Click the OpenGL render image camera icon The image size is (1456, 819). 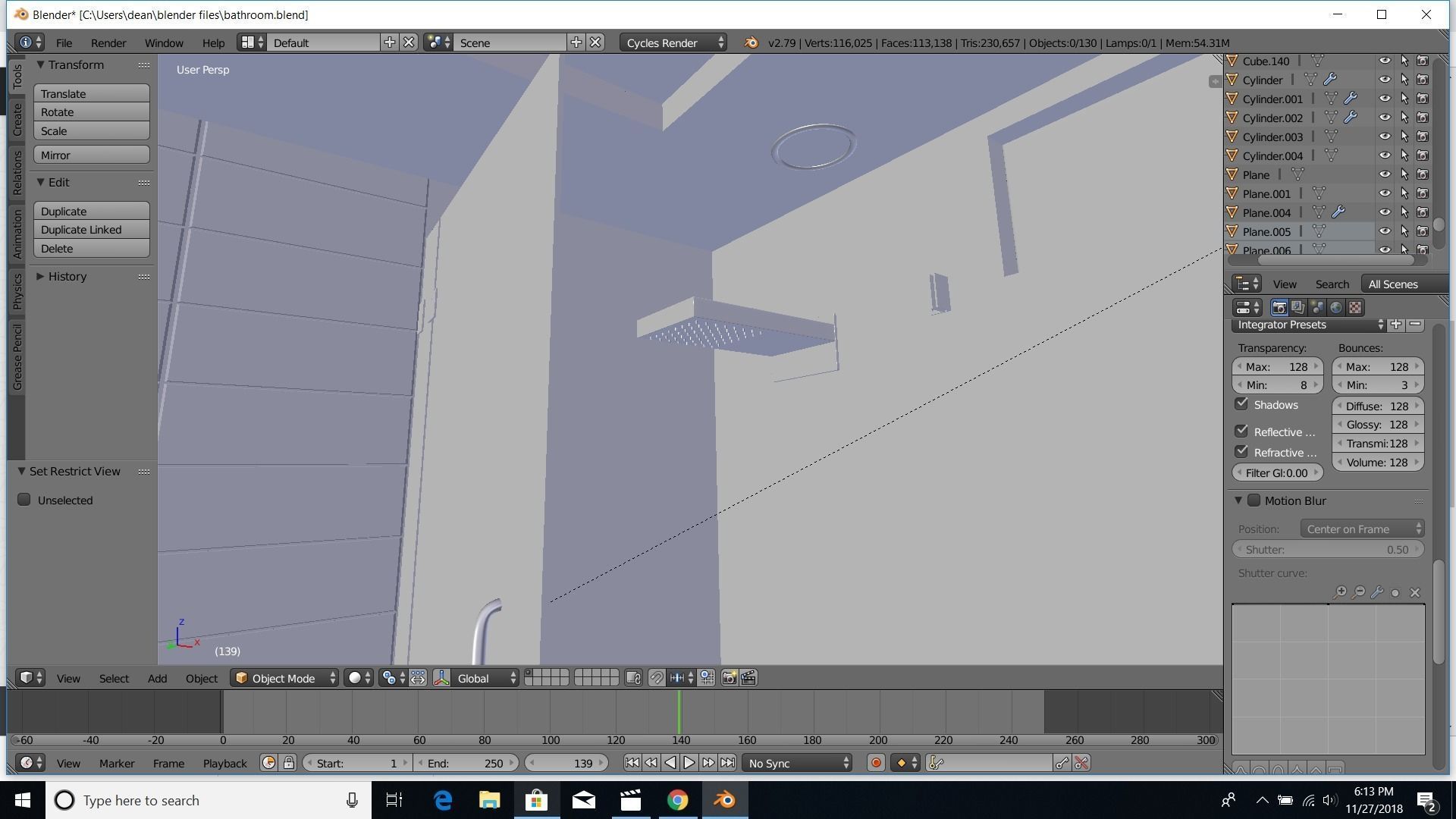coord(729,678)
